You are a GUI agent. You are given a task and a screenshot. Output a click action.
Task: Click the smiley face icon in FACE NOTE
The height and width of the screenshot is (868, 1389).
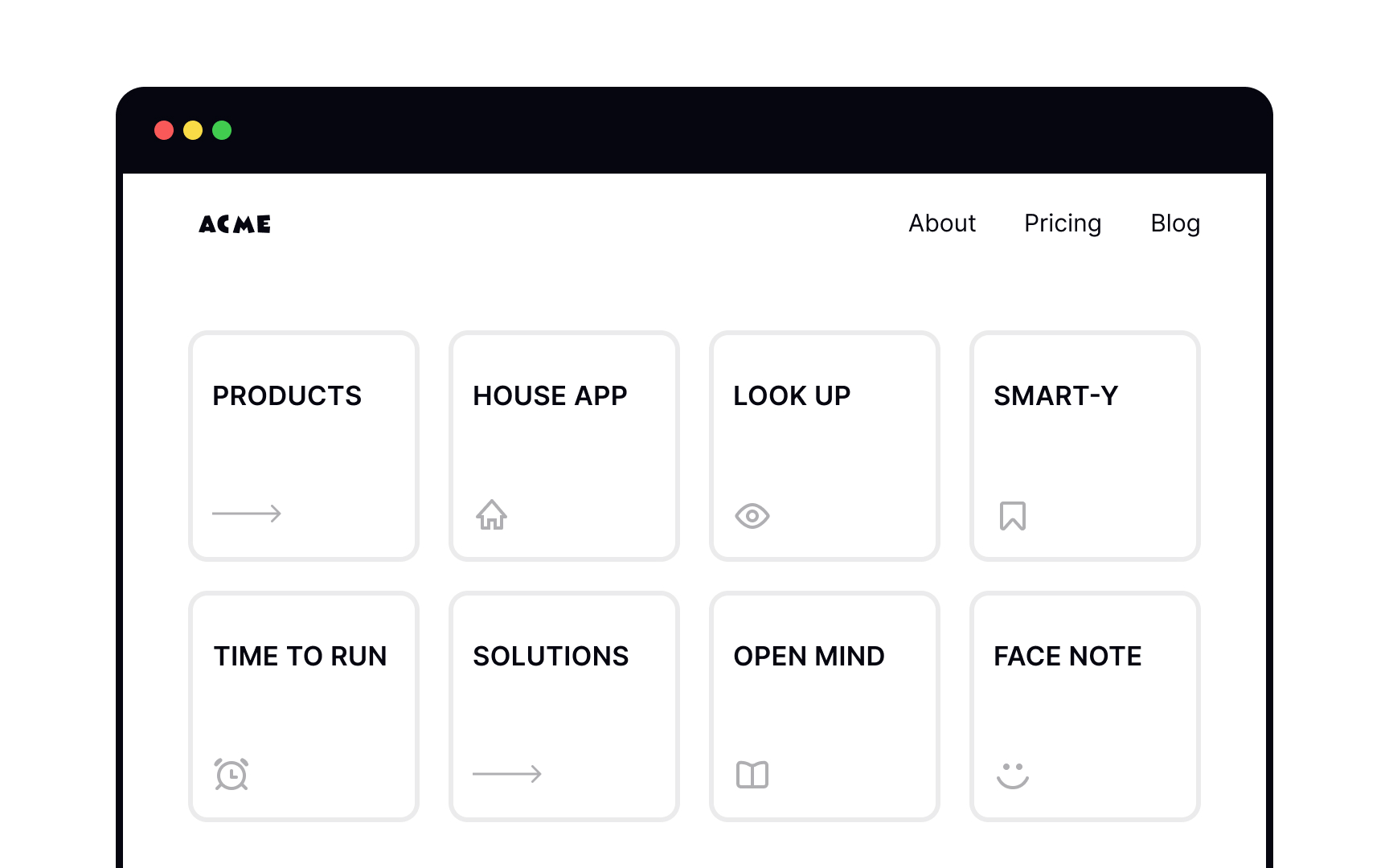point(1012,774)
